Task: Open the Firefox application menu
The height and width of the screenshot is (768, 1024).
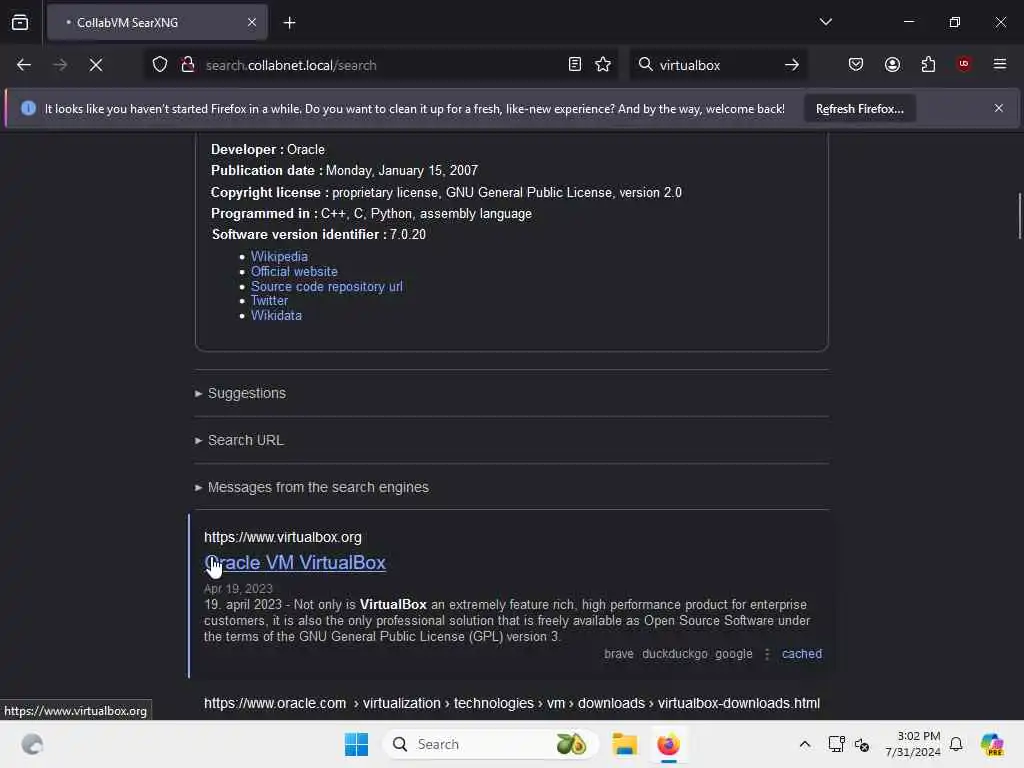Action: pos(1000,64)
